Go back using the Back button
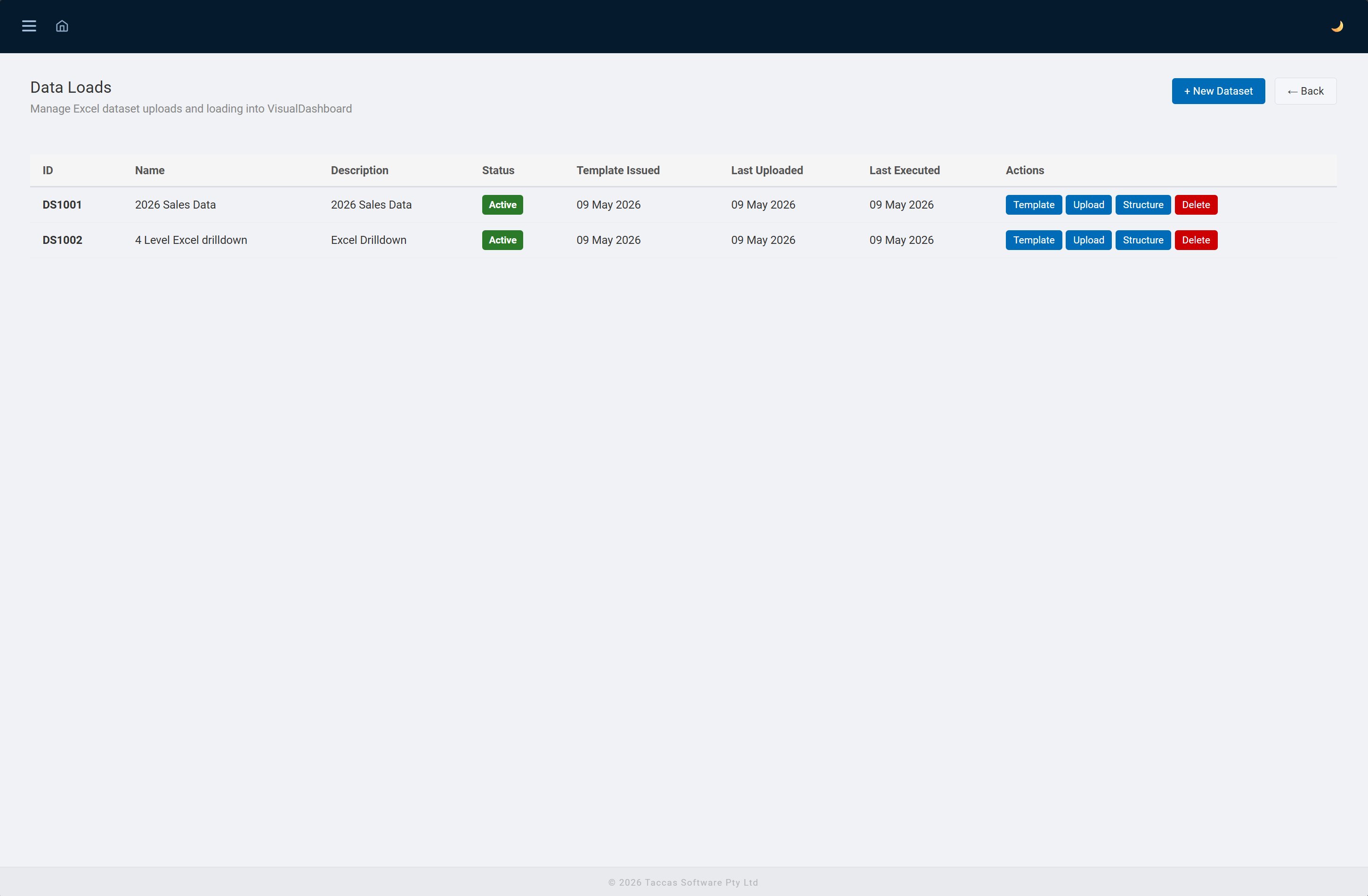 coord(1305,91)
